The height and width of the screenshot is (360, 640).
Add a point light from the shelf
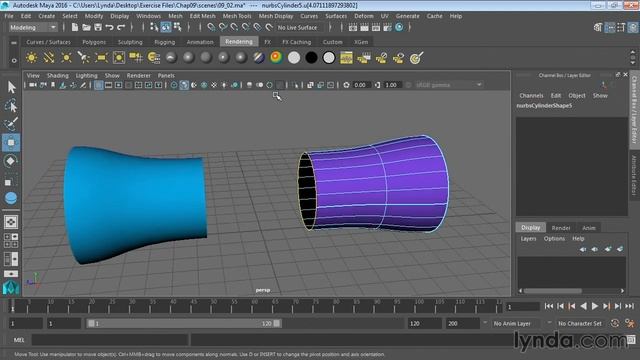click(x=66, y=58)
